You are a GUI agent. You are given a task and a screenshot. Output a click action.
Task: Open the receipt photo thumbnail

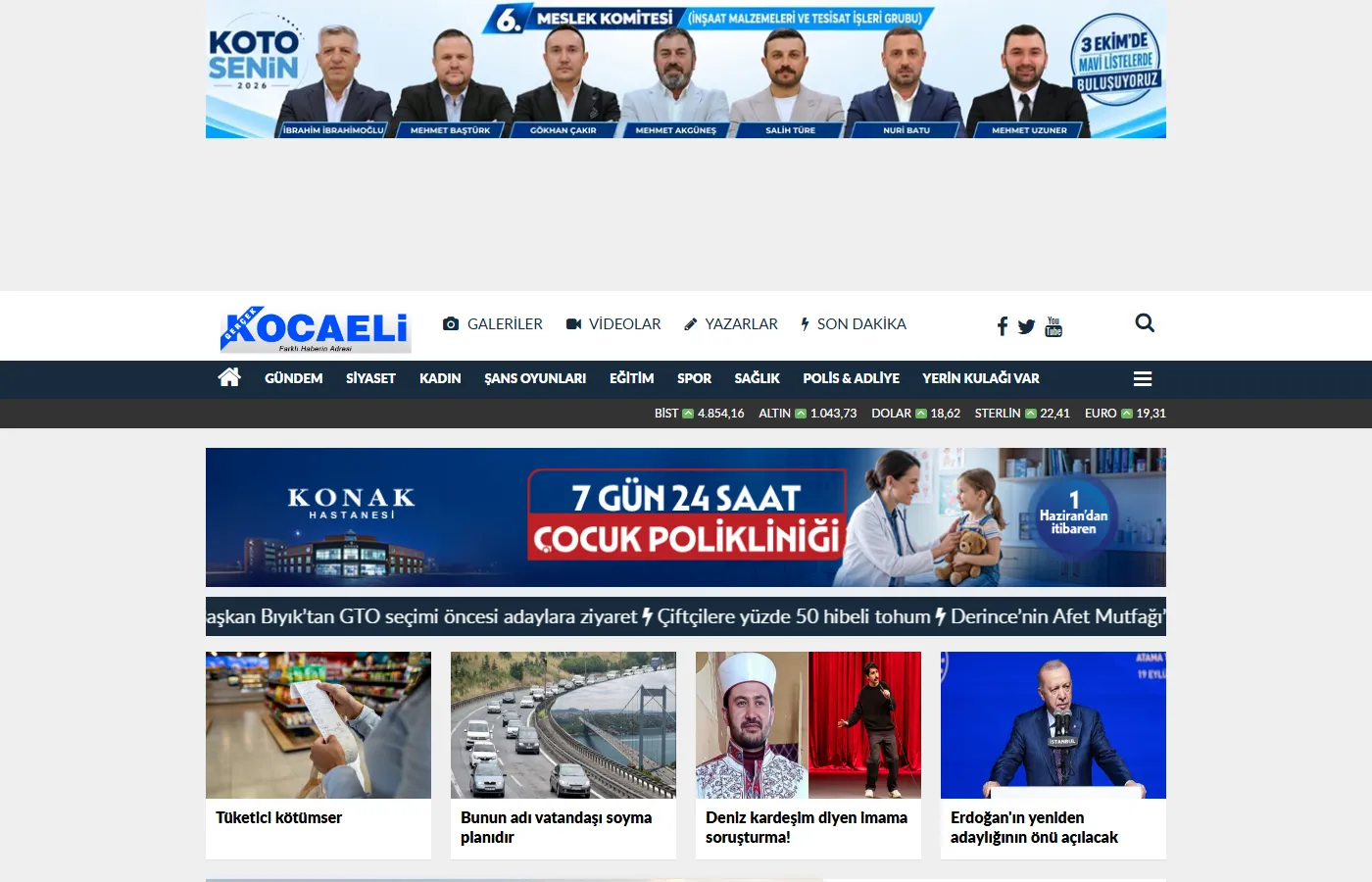click(318, 725)
